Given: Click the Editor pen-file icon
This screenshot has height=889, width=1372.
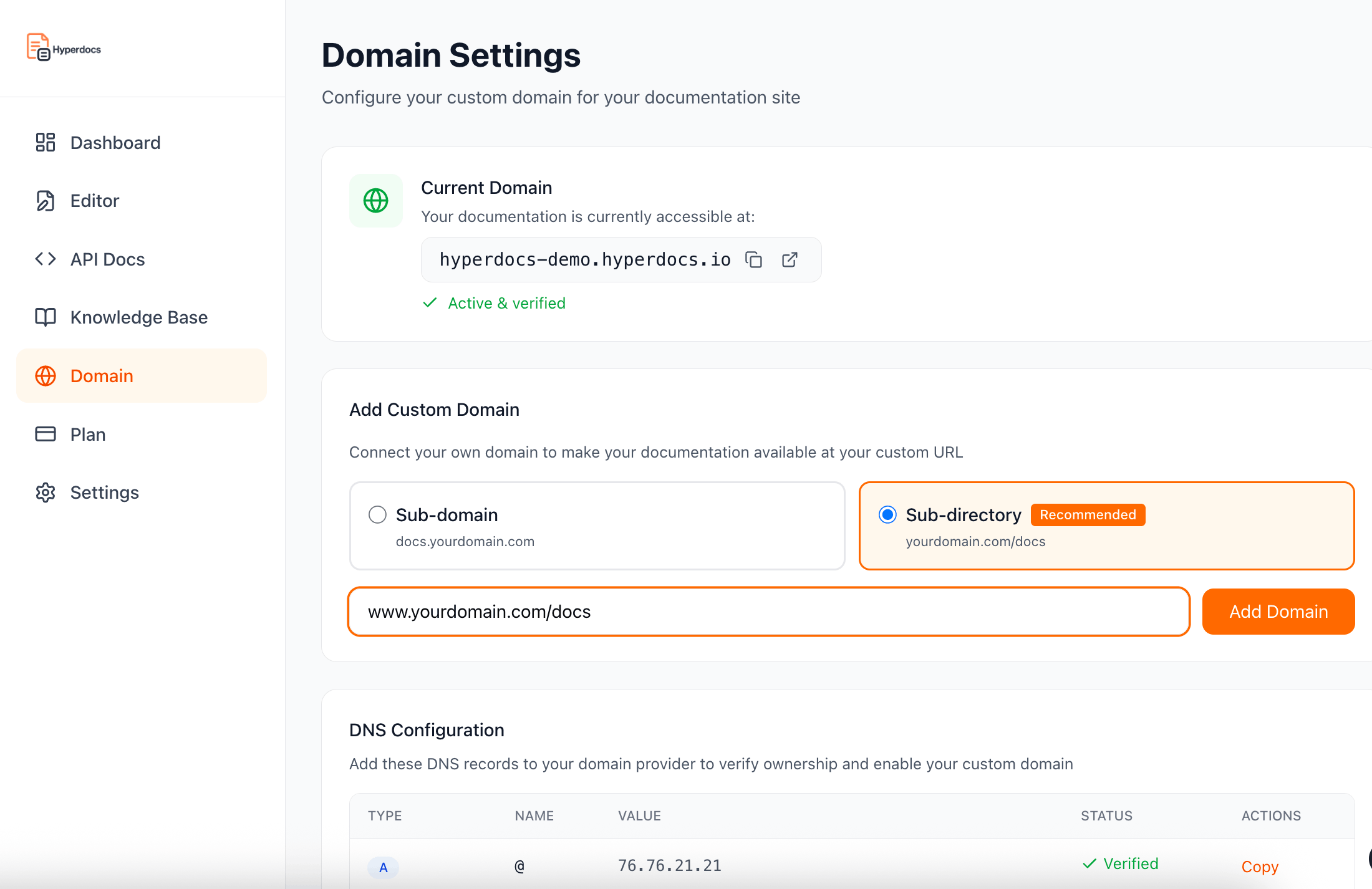Looking at the screenshot, I should coord(46,201).
